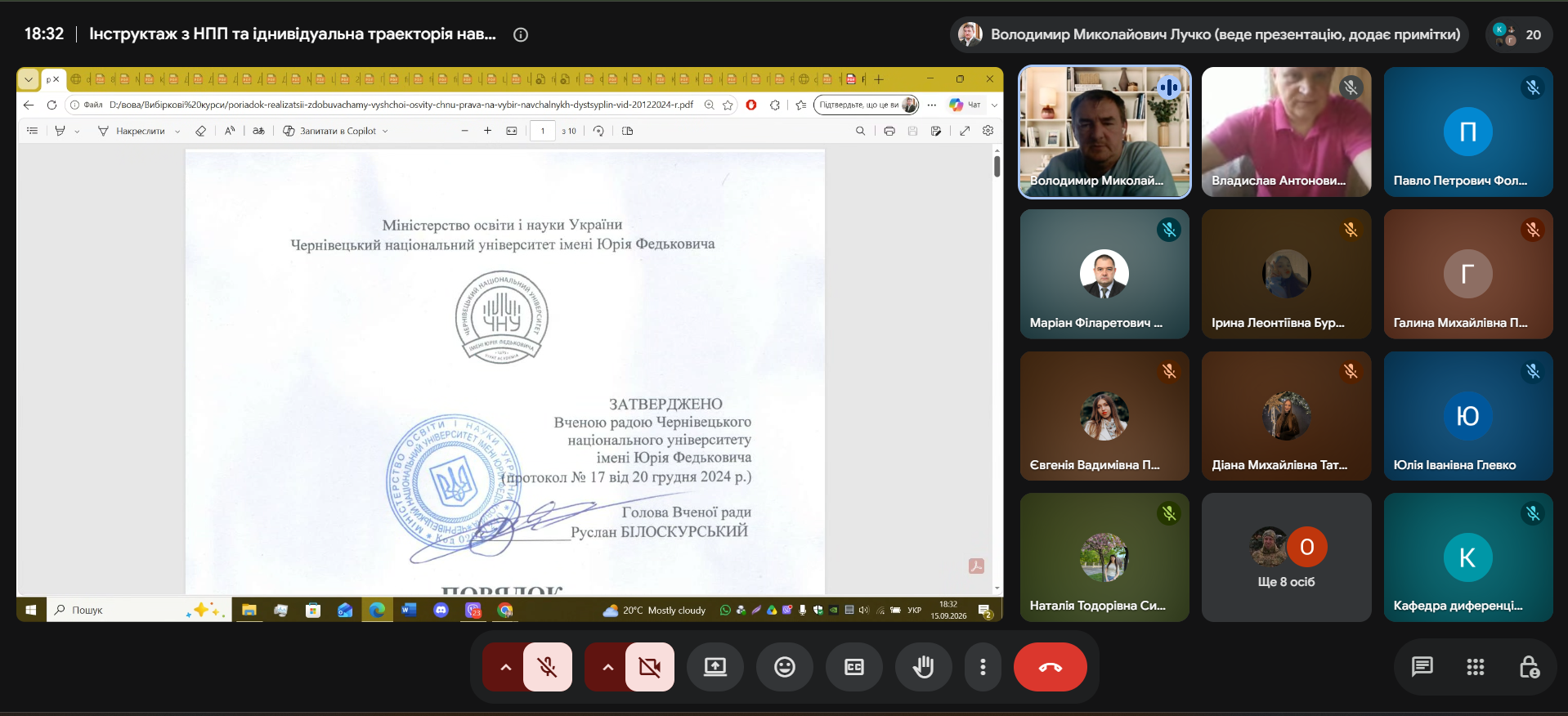The image size is (1568, 716).
Task: Rotate the PDF page
Action: 598,131
